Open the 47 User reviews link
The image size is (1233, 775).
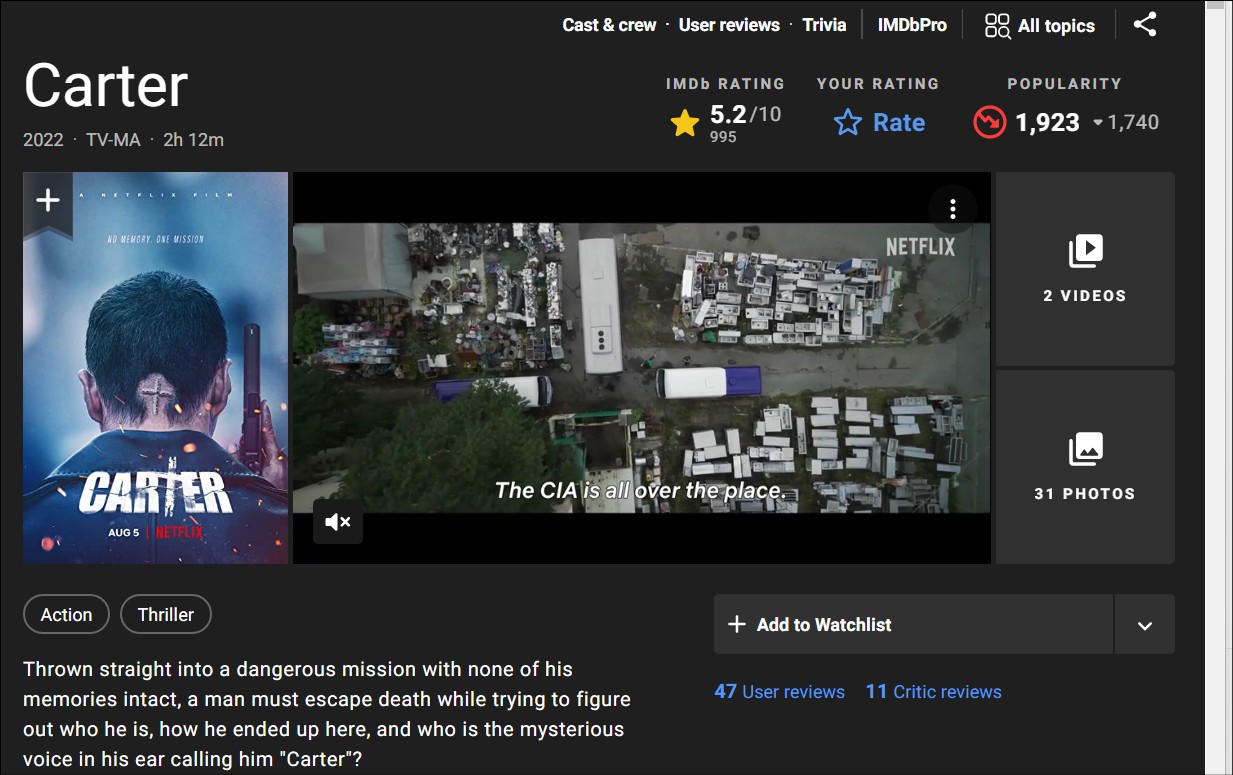tap(779, 692)
